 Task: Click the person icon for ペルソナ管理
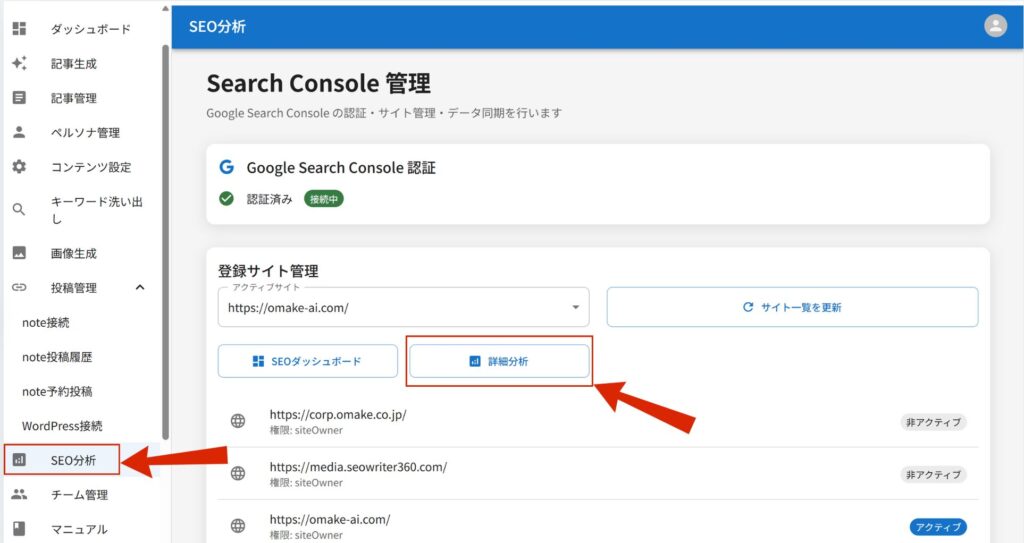click(x=19, y=132)
